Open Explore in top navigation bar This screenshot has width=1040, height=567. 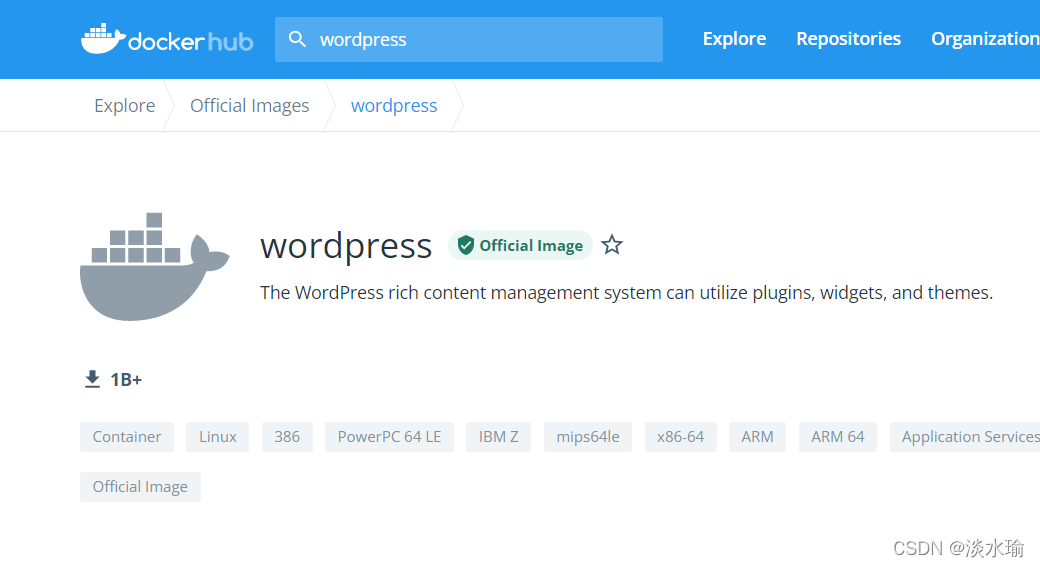coord(734,39)
